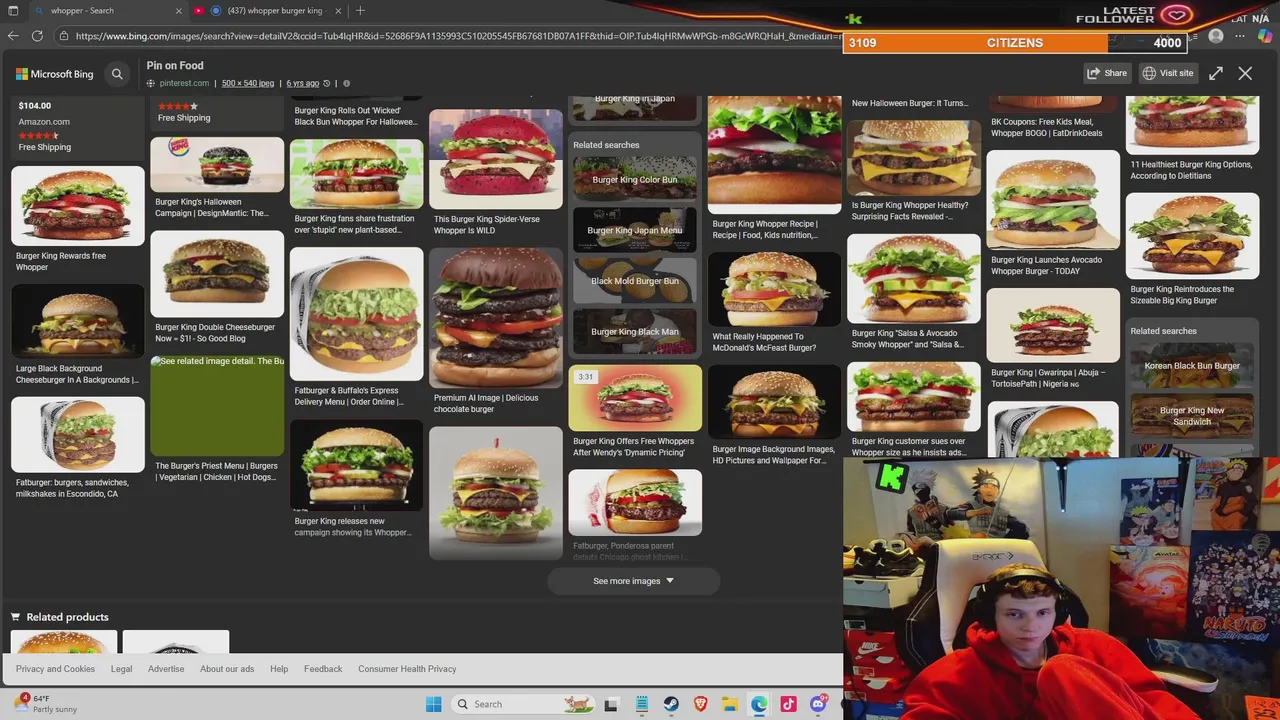1280x720 pixels.
Task: Open 'Consumer Health Privacy' footer link
Action: pyautogui.click(x=407, y=669)
